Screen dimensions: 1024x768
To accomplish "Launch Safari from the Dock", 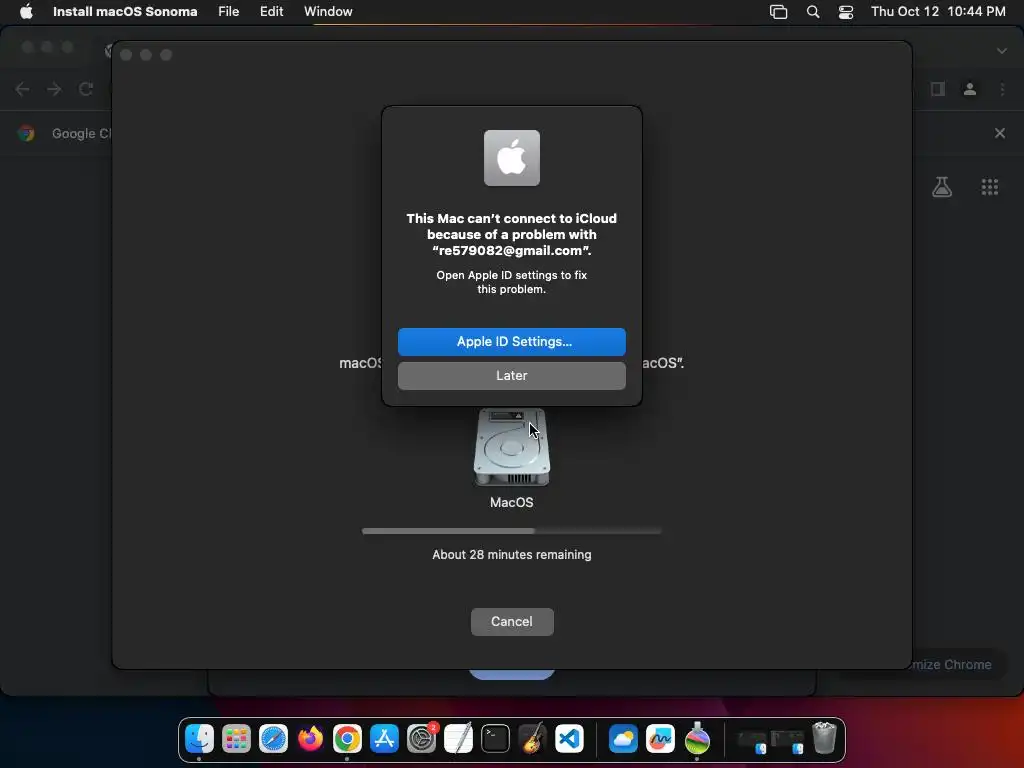I will point(273,739).
